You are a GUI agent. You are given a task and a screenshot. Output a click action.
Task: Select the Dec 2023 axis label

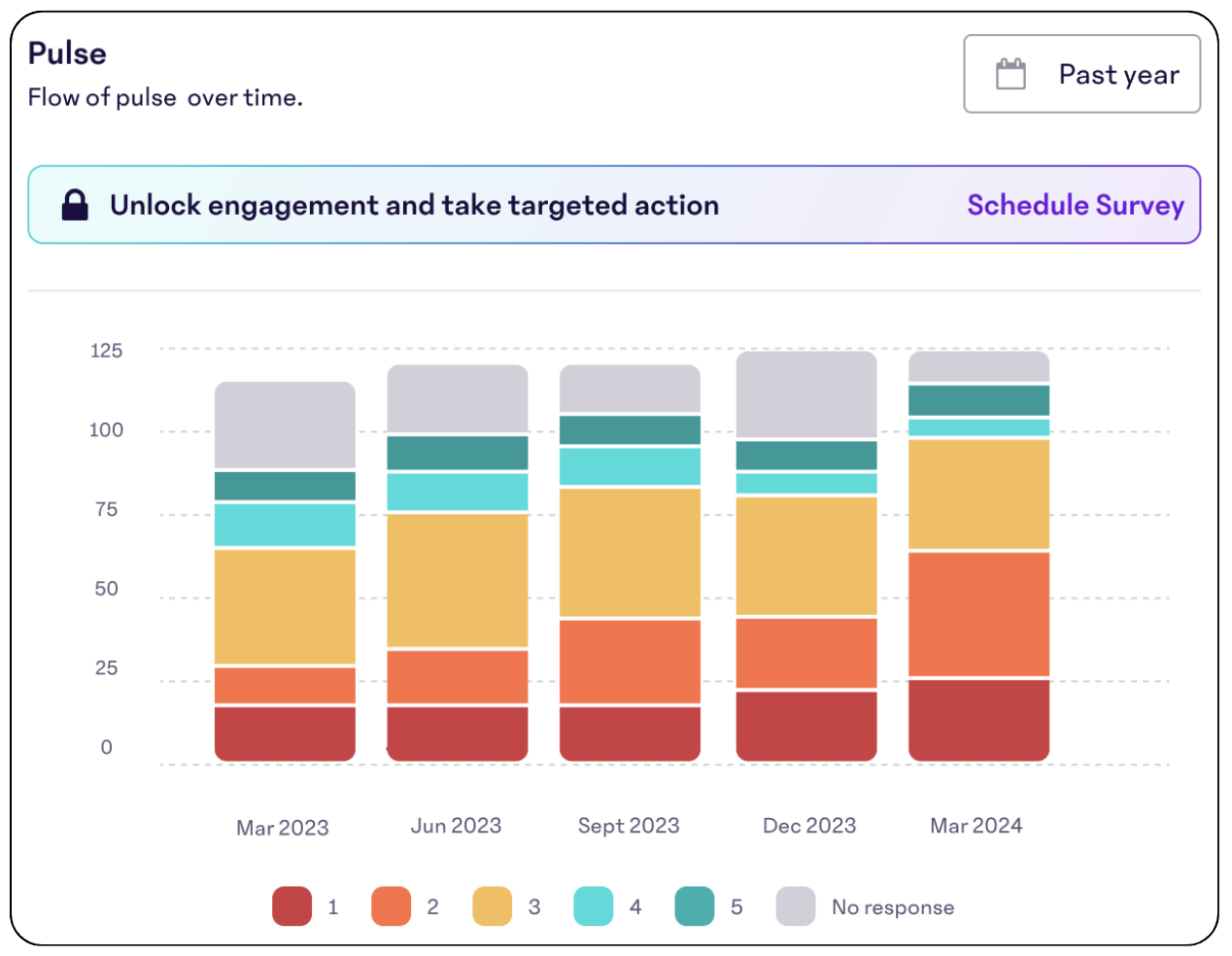click(x=808, y=825)
